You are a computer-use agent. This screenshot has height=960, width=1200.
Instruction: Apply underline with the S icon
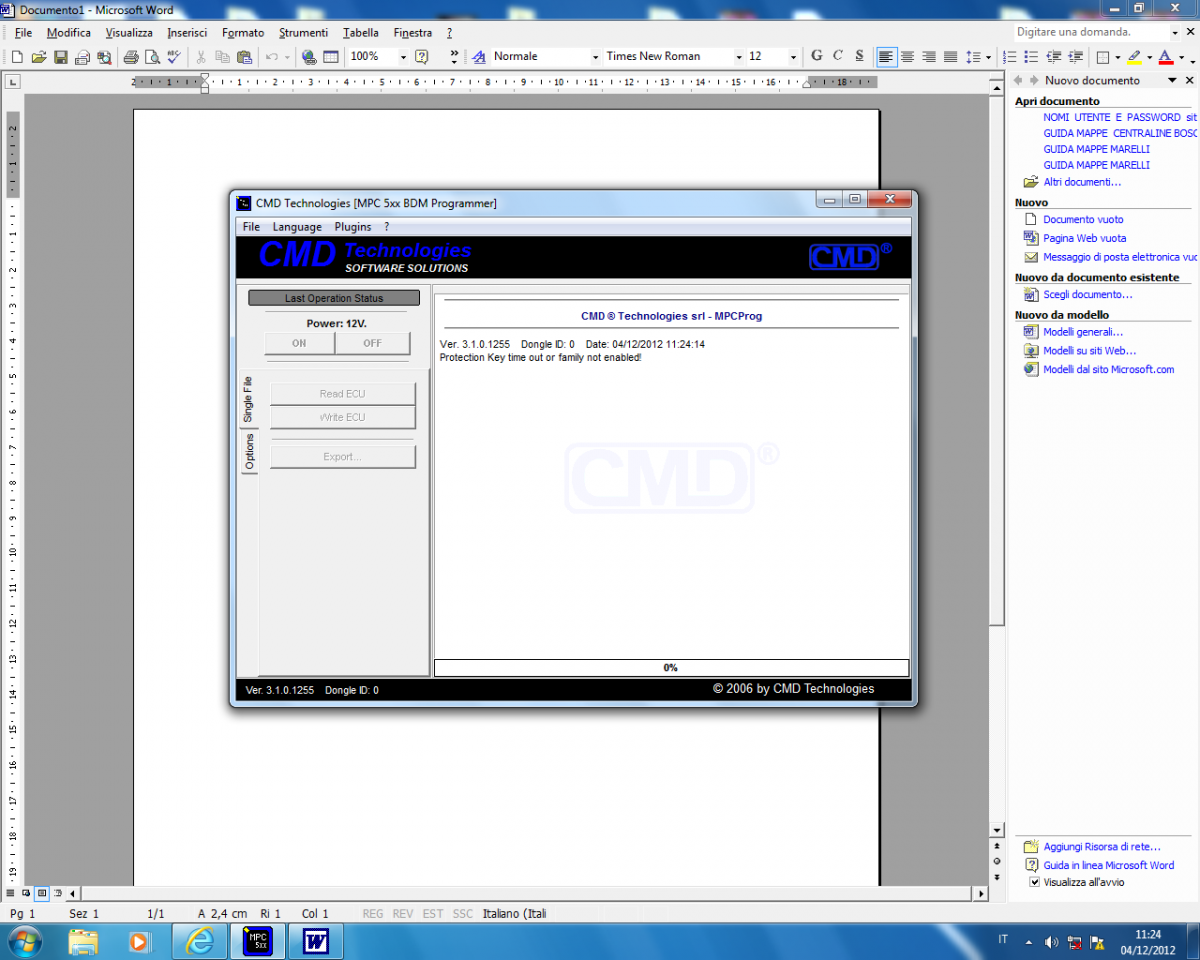(x=860, y=56)
